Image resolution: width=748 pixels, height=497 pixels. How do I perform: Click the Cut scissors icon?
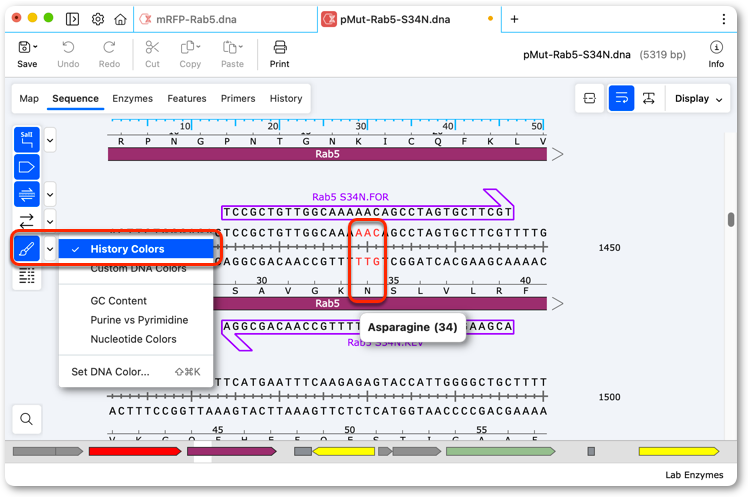[152, 47]
